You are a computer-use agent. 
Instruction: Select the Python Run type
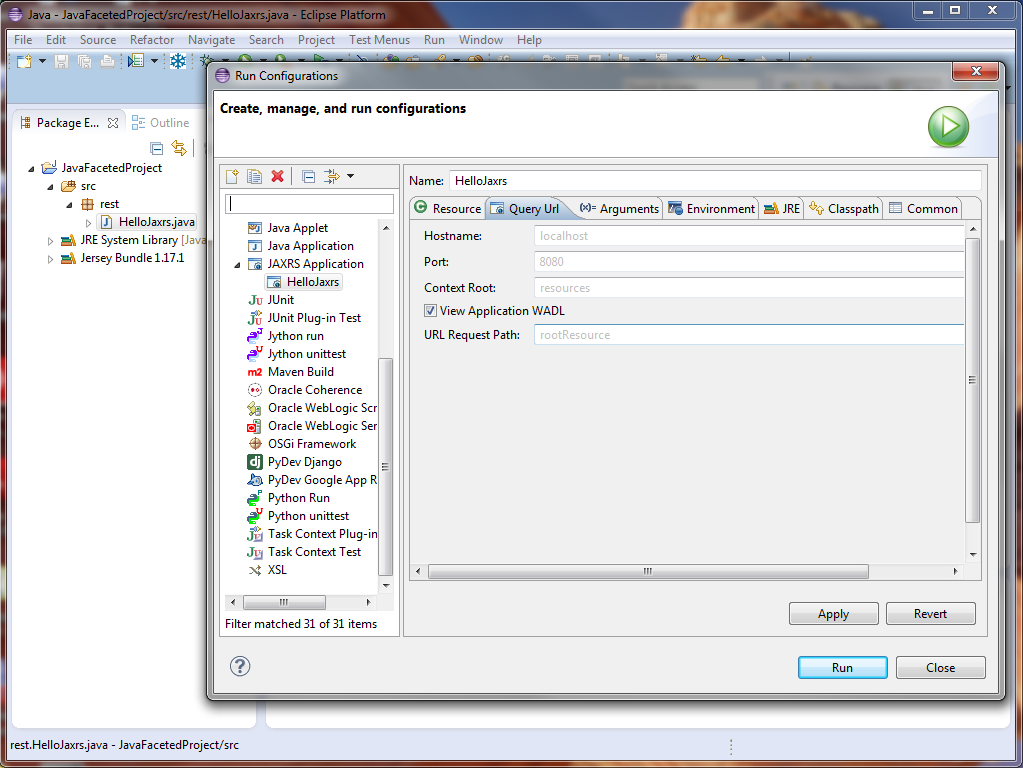(299, 498)
